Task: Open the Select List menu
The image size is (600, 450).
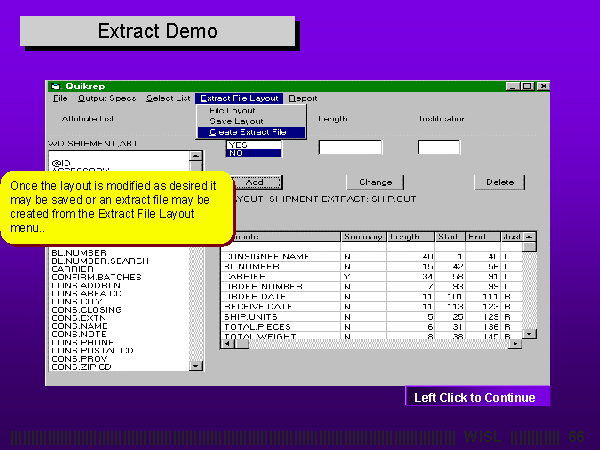Action: 167,98
